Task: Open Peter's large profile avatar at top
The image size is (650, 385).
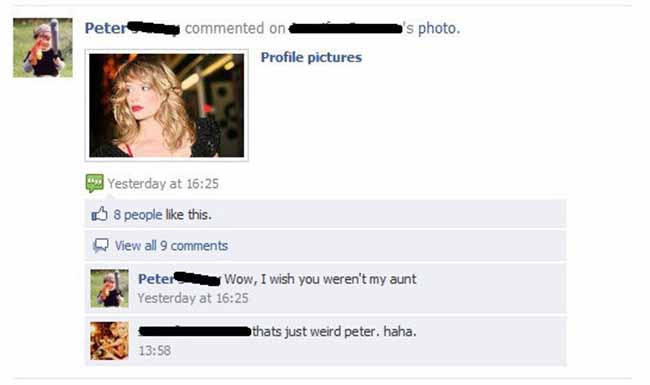Action: (x=43, y=48)
